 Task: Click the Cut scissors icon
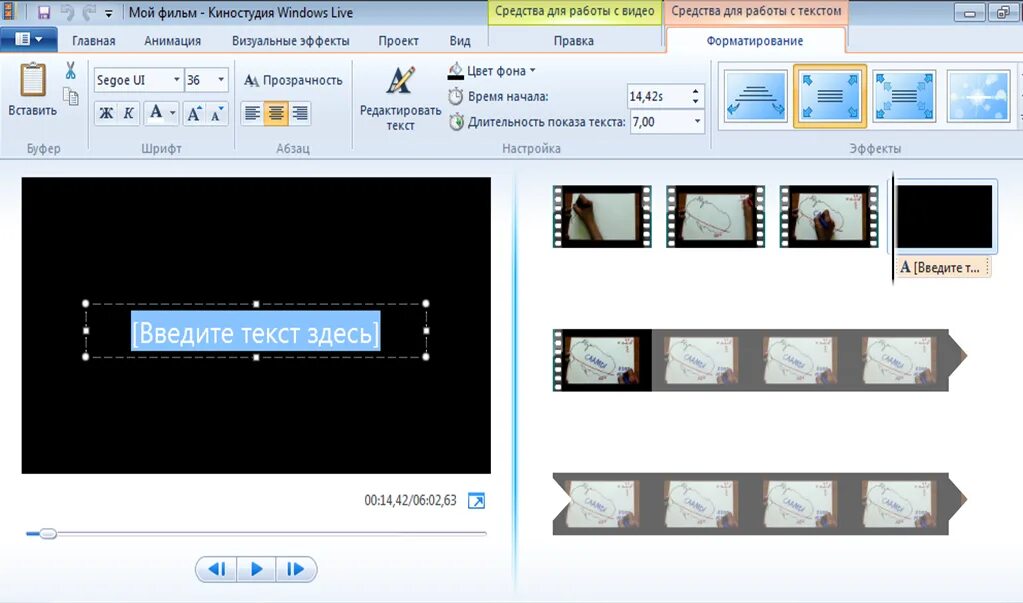[x=70, y=70]
